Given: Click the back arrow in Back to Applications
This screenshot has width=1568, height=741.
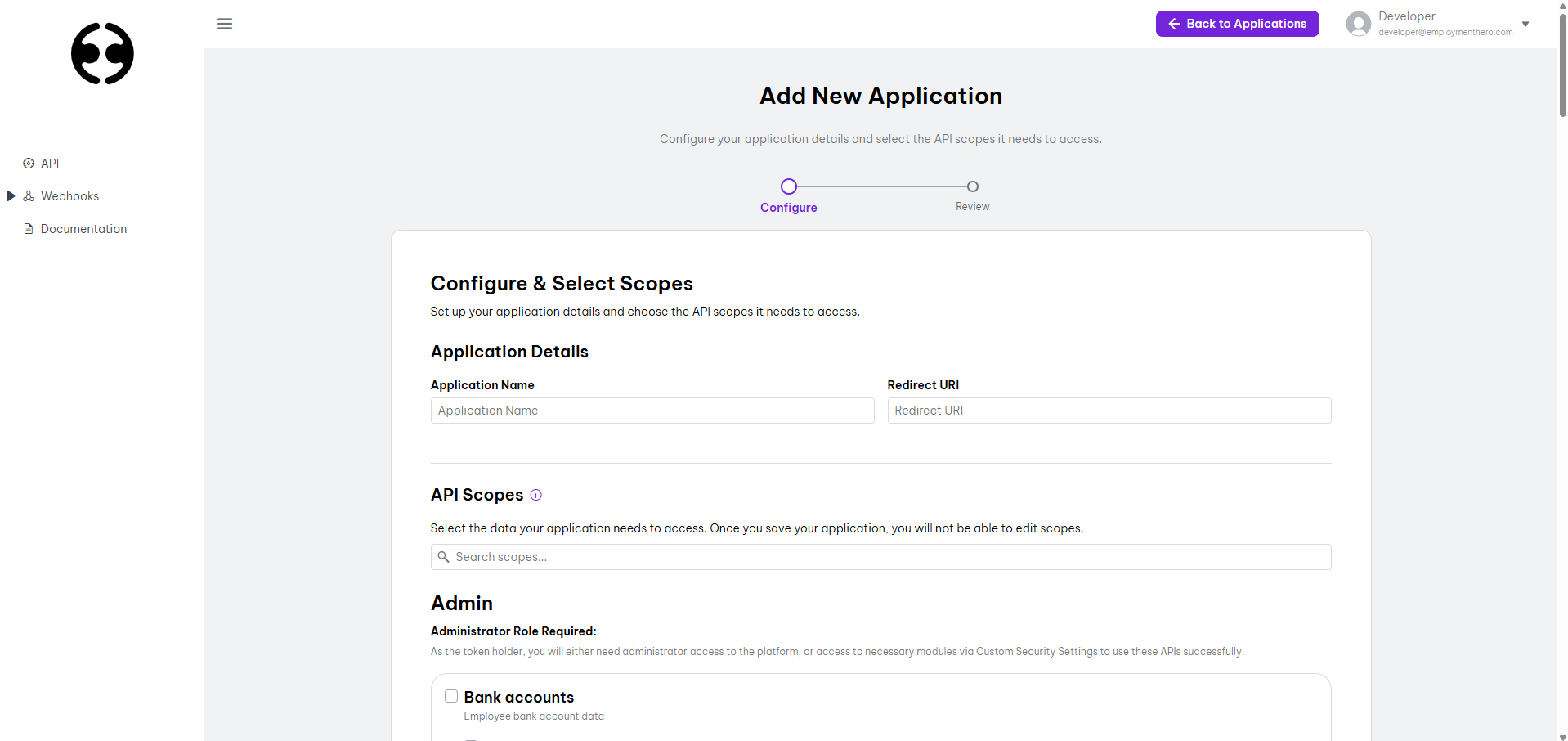Looking at the screenshot, I should click(1173, 24).
